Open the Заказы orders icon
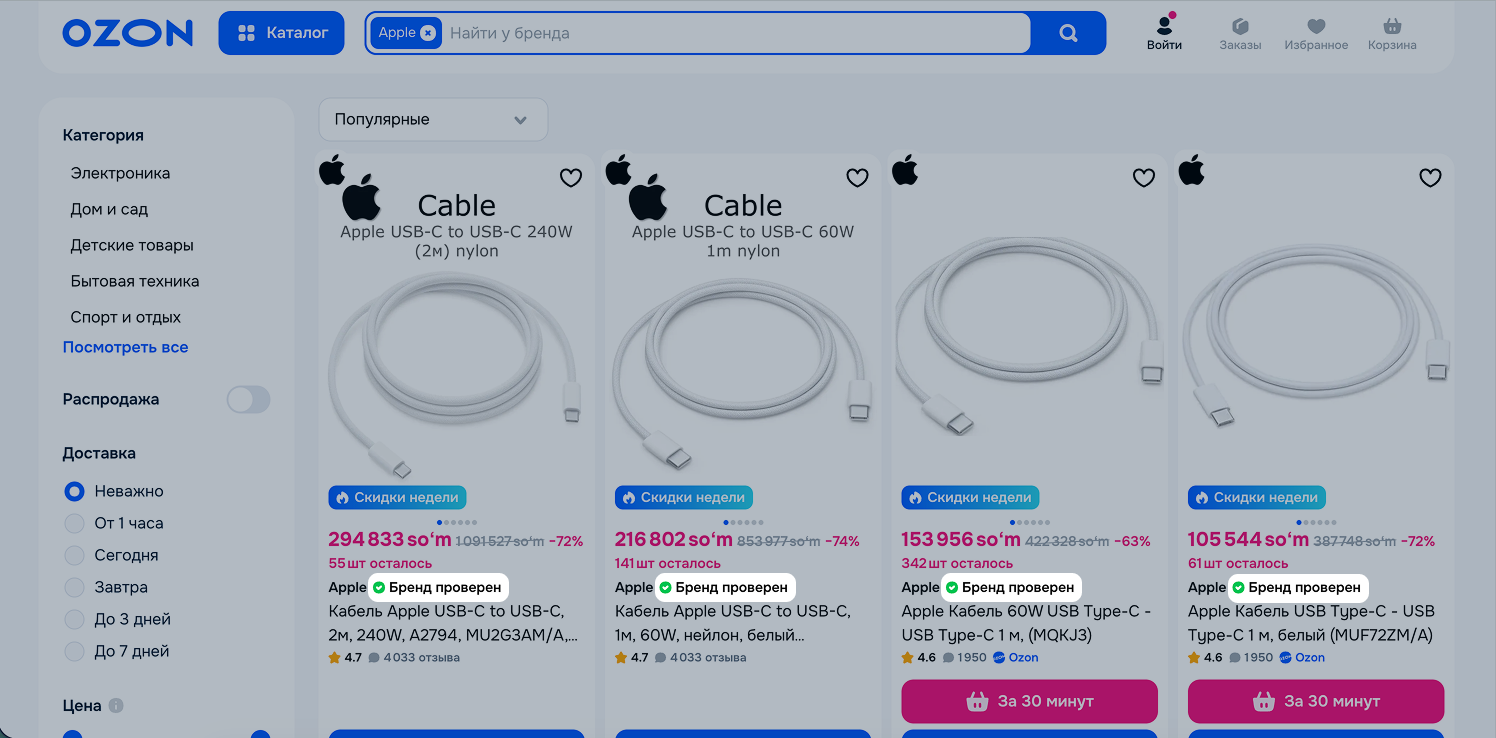1496x738 pixels. (1240, 33)
